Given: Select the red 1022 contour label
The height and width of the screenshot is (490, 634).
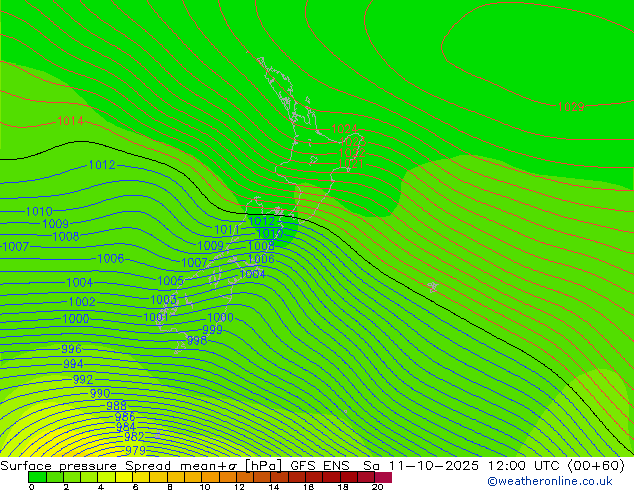Looking at the screenshot, I should pyautogui.click(x=352, y=153).
